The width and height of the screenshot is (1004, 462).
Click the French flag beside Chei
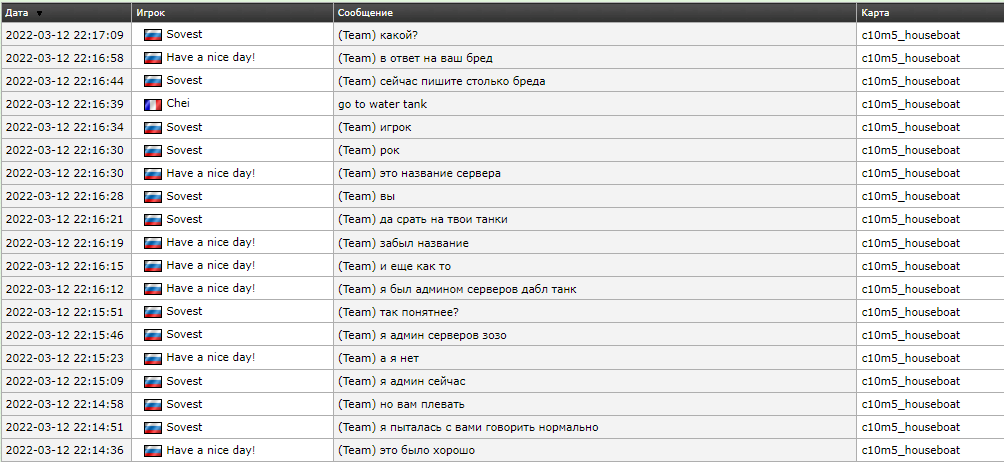[x=153, y=104]
